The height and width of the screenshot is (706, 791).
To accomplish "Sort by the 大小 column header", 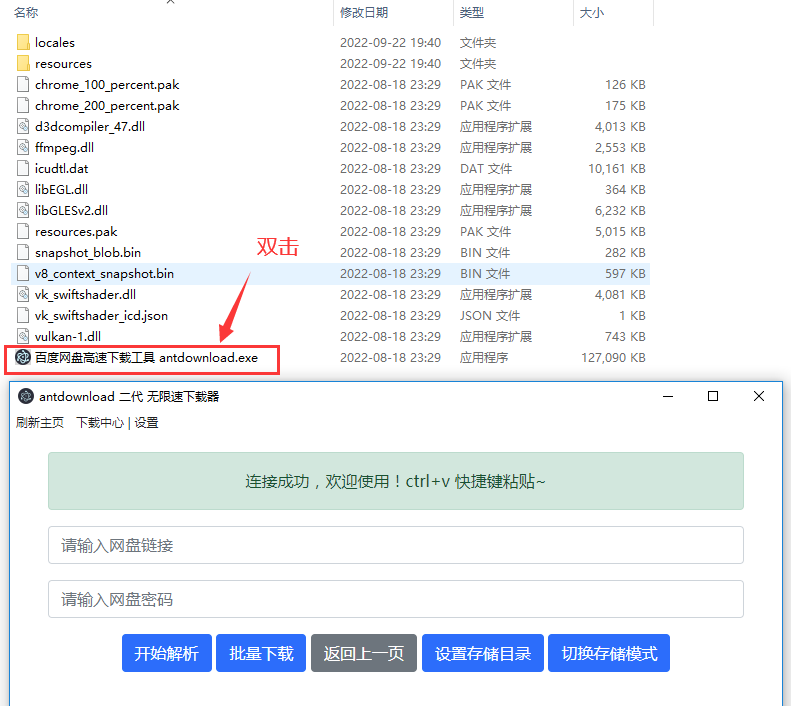I will pos(592,13).
